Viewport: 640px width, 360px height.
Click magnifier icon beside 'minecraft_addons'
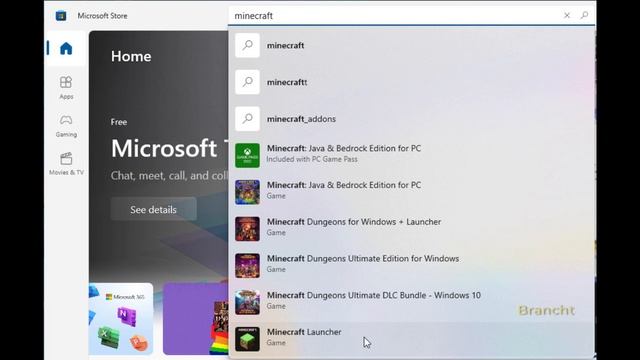[247, 119]
